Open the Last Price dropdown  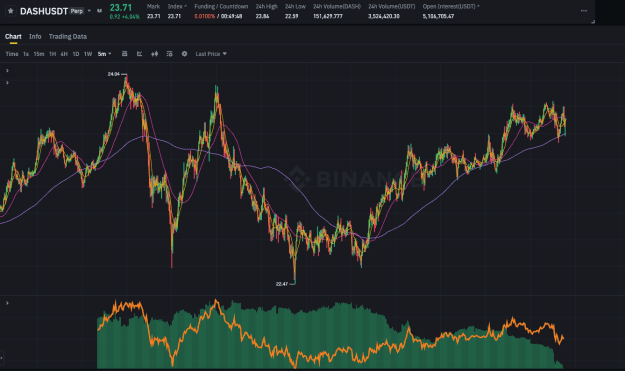click(x=211, y=54)
